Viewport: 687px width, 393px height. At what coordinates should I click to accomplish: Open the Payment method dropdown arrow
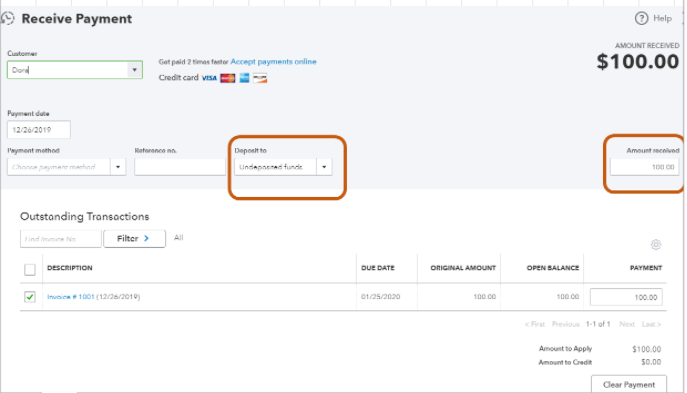(118, 167)
